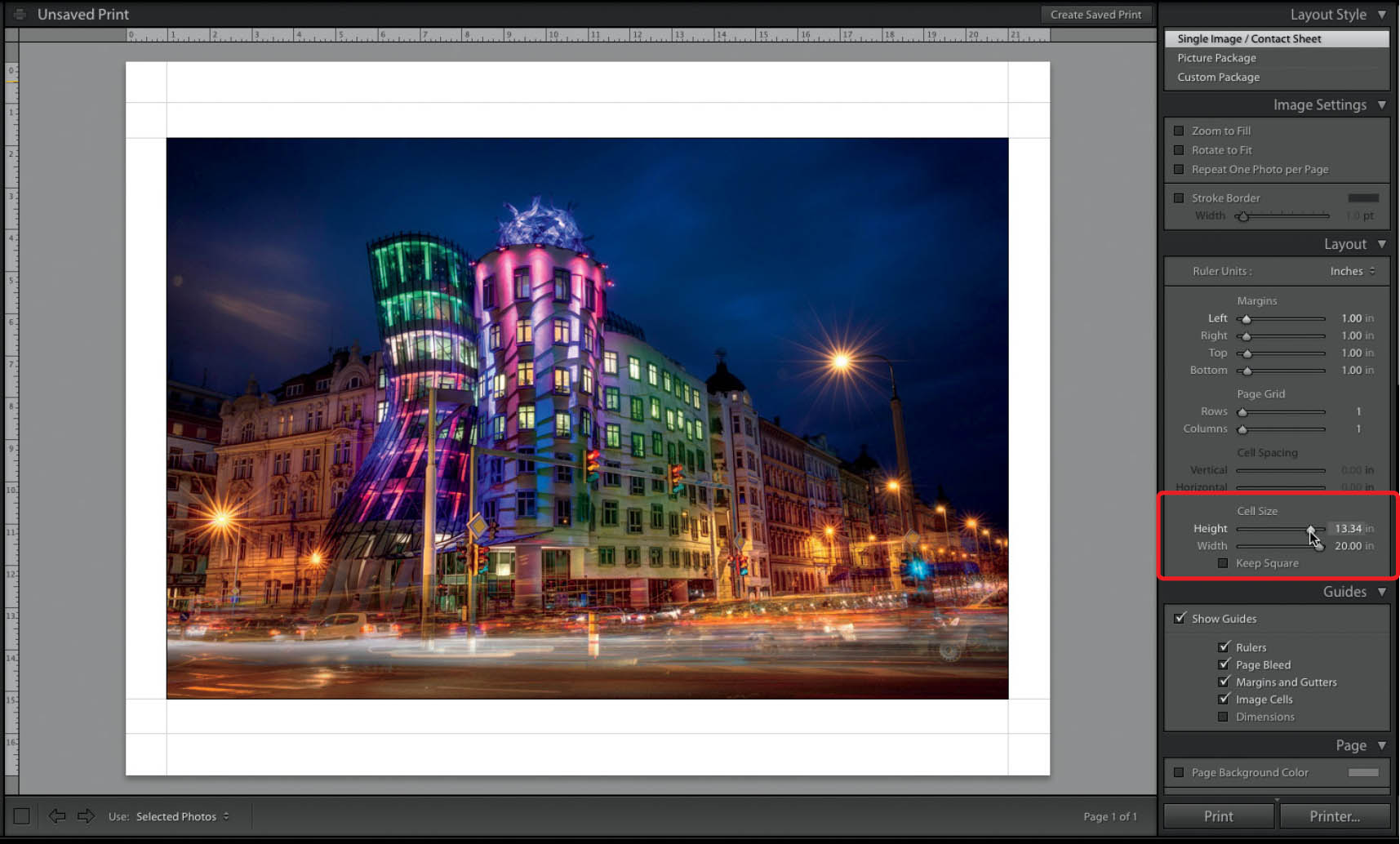This screenshot has height=844, width=1400.
Task: Click the Cell Spacing Vertical slider
Action: tap(1281, 470)
